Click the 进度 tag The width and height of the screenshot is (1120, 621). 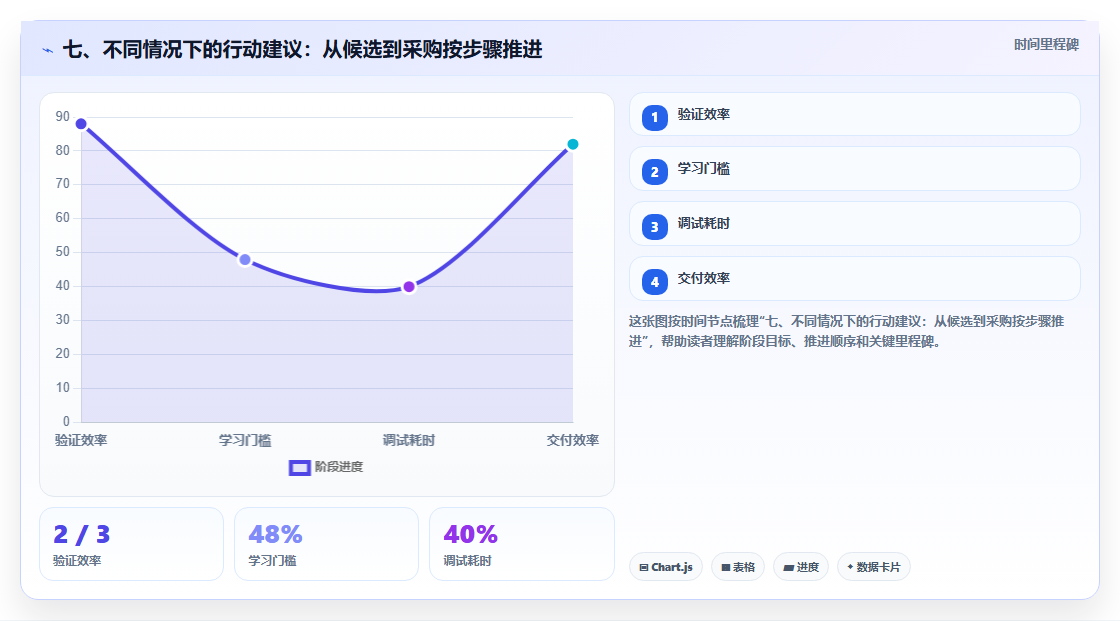tap(801, 567)
